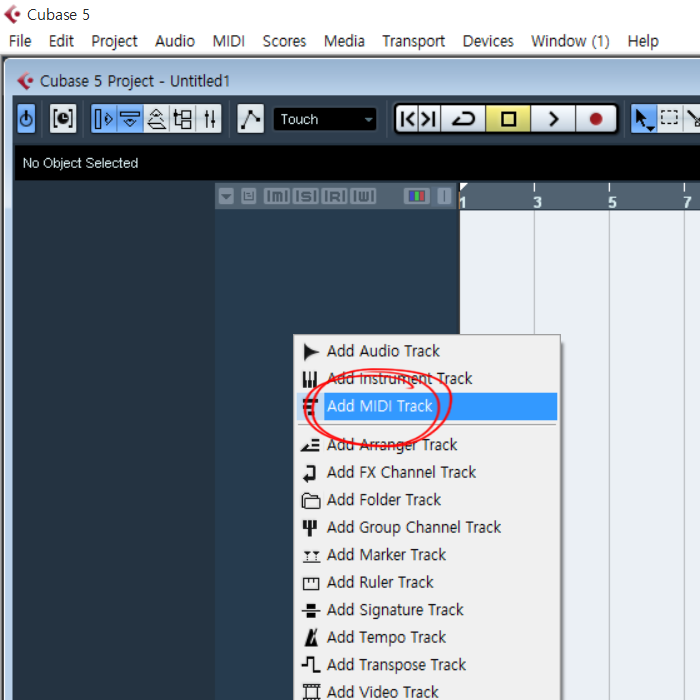Select the Range Selection tool
This screenshot has height=700, width=700.
[669, 119]
